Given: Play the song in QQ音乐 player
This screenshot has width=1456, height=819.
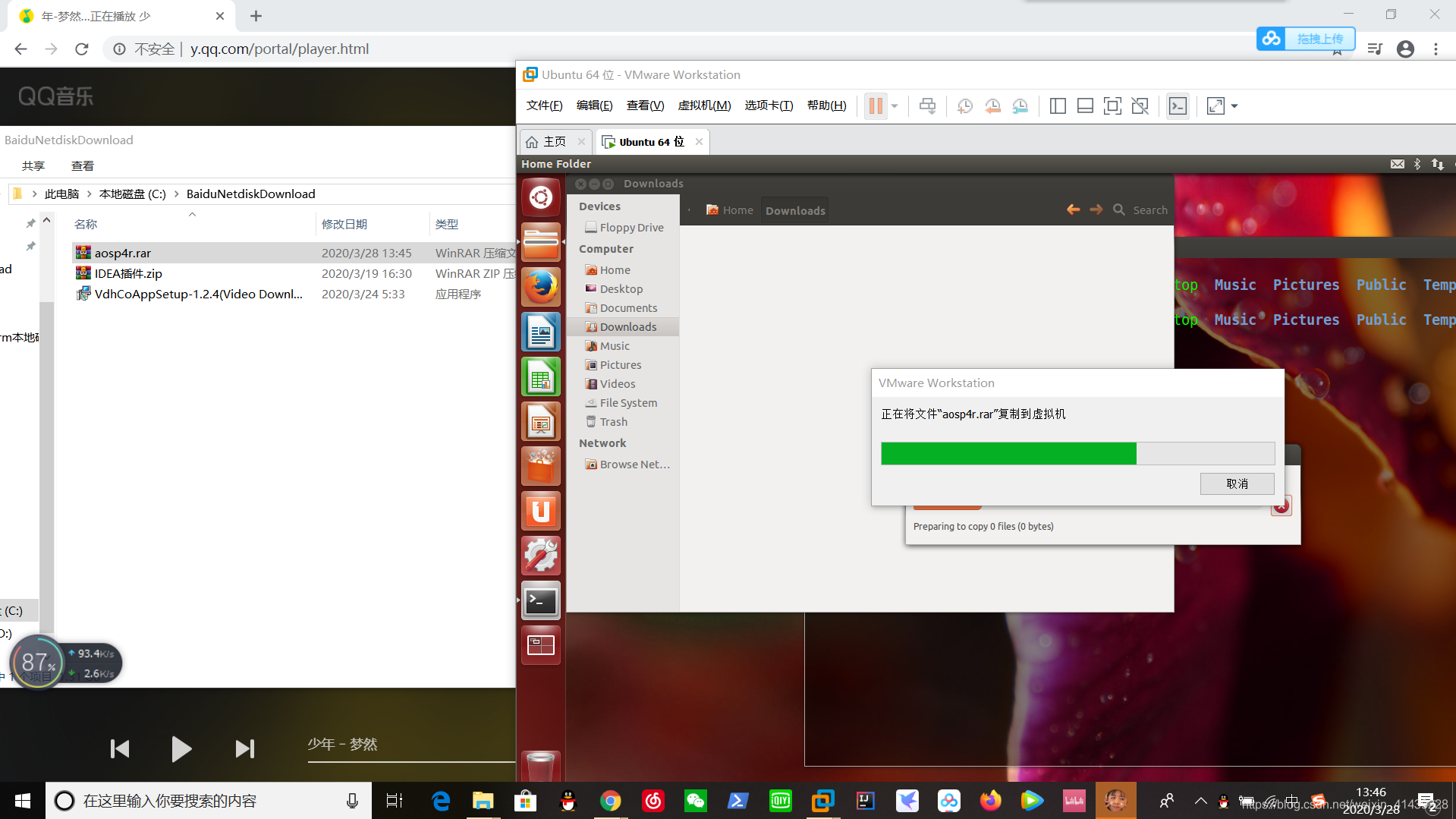Looking at the screenshot, I should [181, 748].
